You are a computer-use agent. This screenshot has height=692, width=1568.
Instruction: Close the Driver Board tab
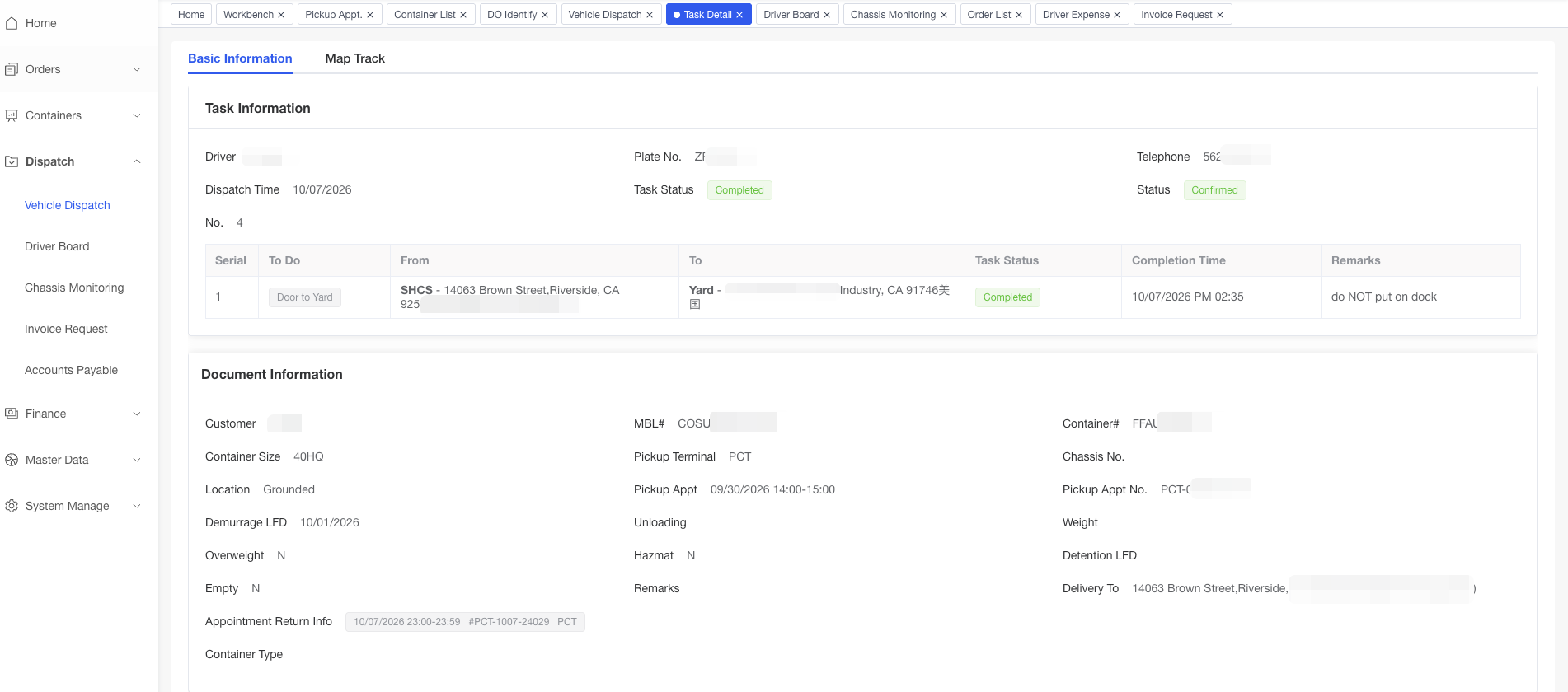click(x=827, y=15)
